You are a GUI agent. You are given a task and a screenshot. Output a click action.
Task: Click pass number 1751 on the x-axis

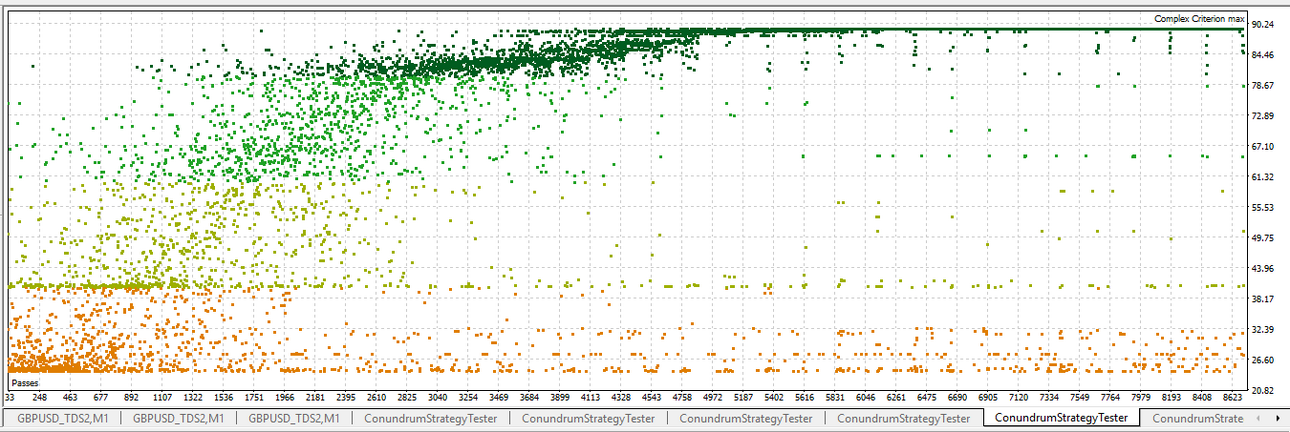point(255,398)
